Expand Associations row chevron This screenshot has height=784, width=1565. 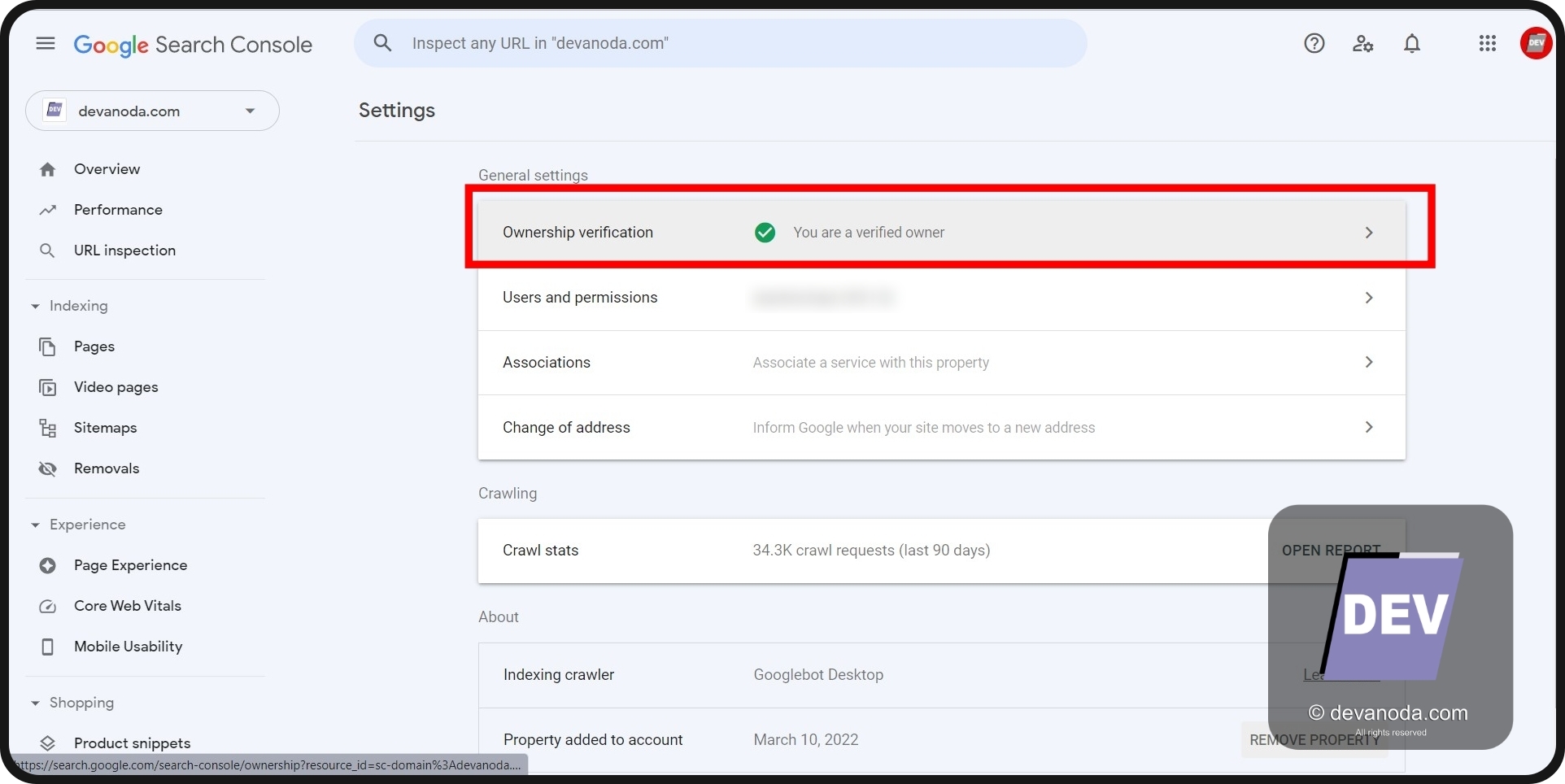click(1369, 362)
